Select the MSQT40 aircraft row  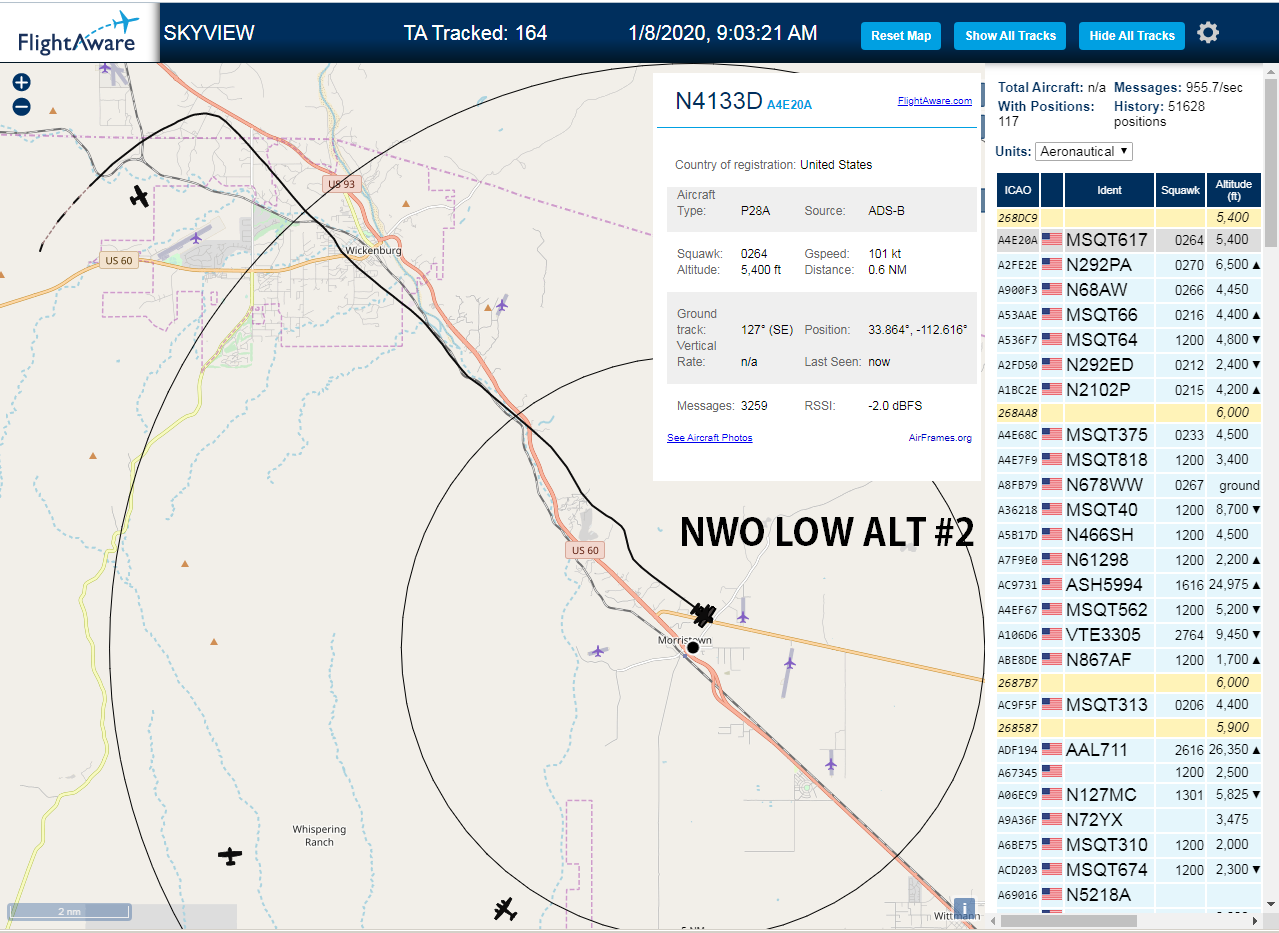tap(1129, 510)
